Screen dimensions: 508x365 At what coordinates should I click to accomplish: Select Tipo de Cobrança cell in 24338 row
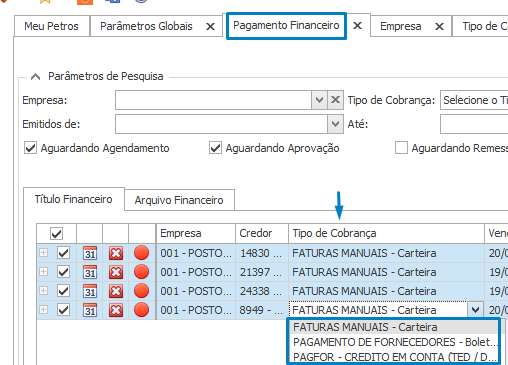[x=386, y=291]
